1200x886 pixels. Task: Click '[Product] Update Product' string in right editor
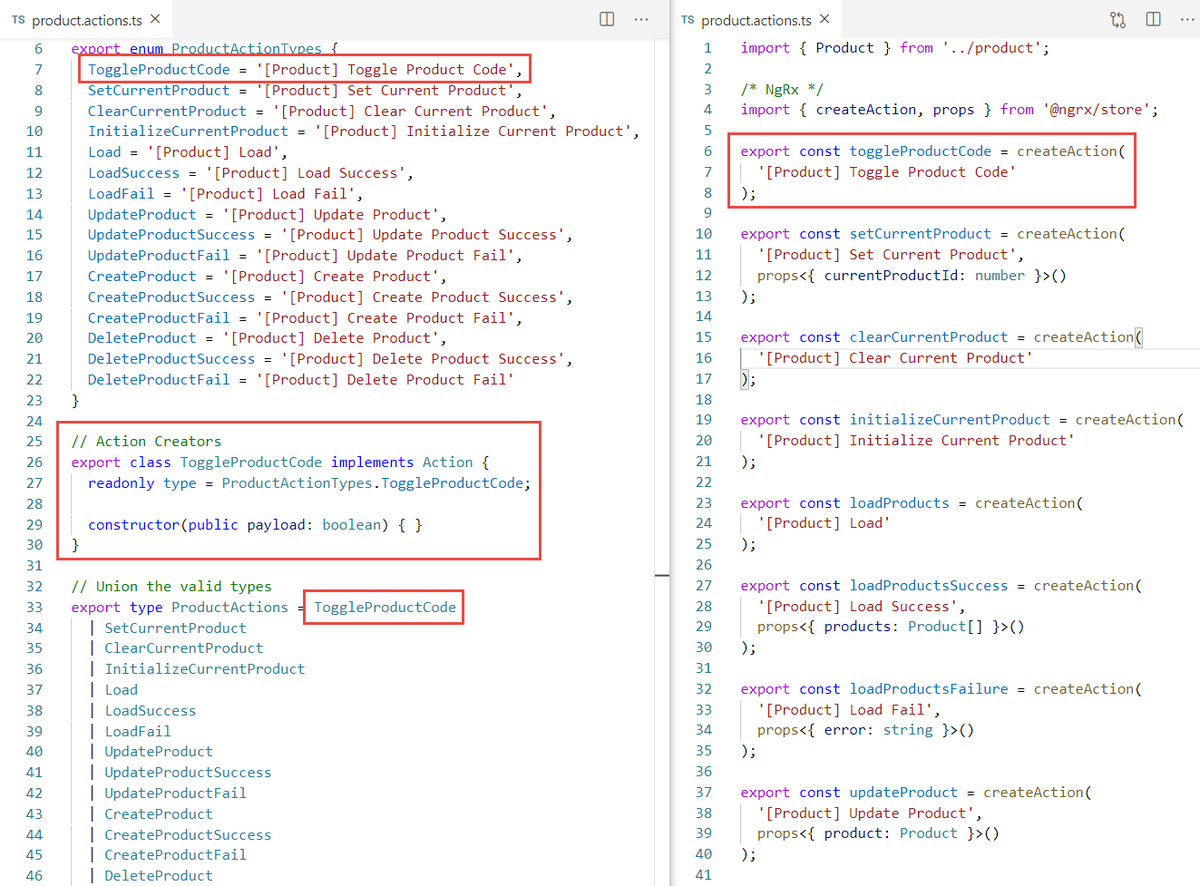coord(866,813)
